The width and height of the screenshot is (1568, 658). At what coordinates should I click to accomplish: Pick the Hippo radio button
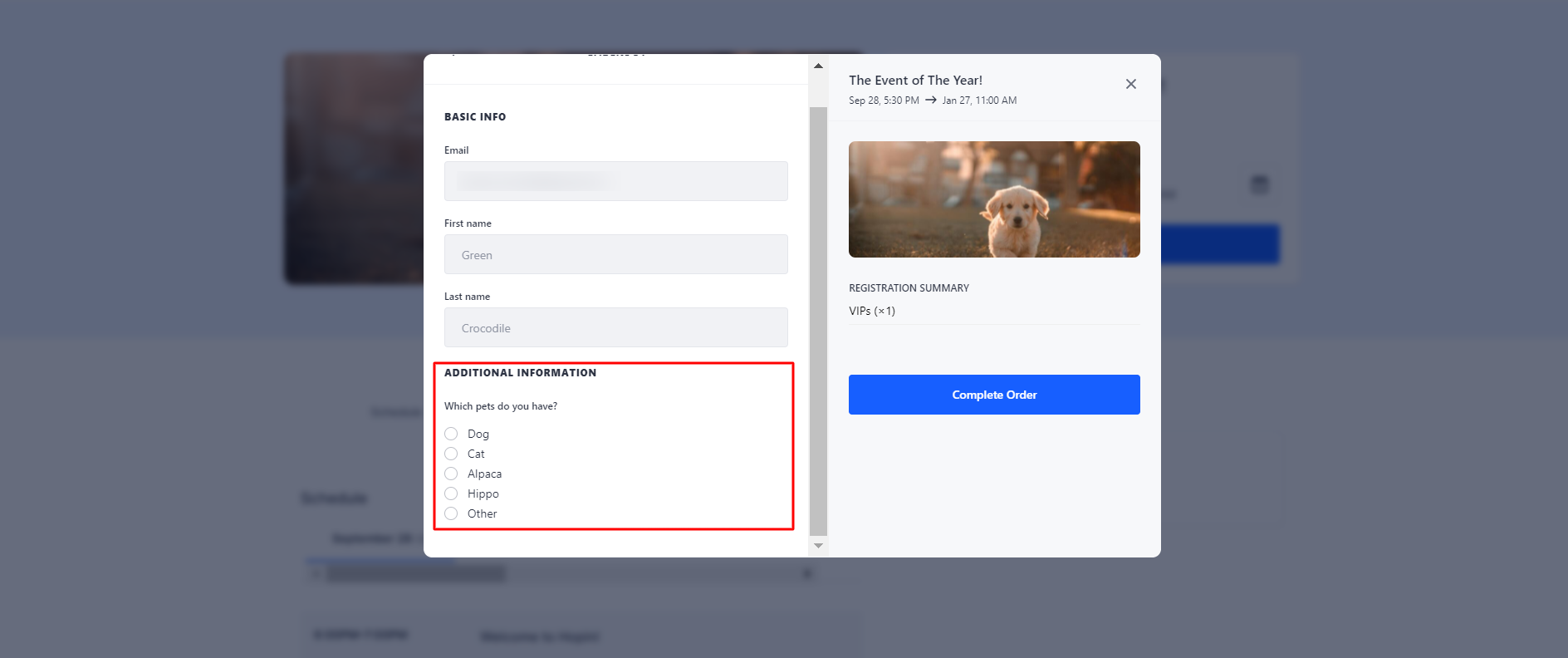coord(451,493)
